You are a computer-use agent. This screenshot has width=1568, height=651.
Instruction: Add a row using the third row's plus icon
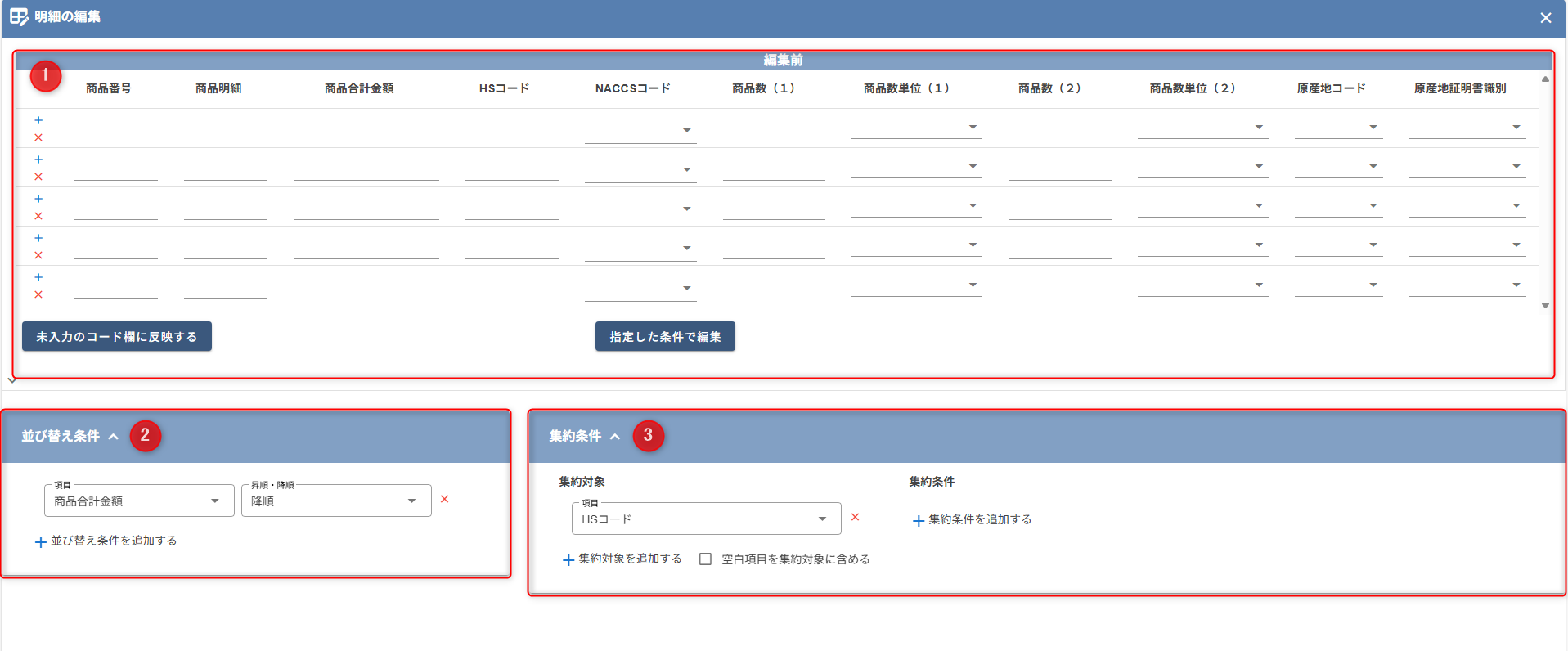pos(38,199)
